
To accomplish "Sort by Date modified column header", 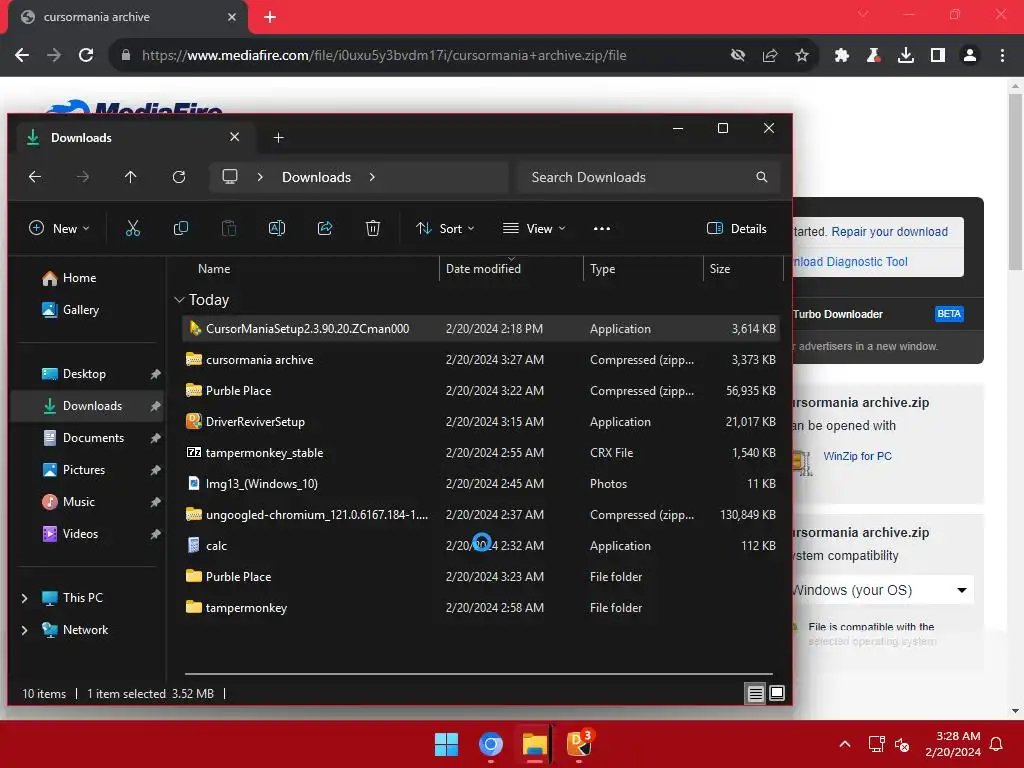I will pyautogui.click(x=511, y=268).
